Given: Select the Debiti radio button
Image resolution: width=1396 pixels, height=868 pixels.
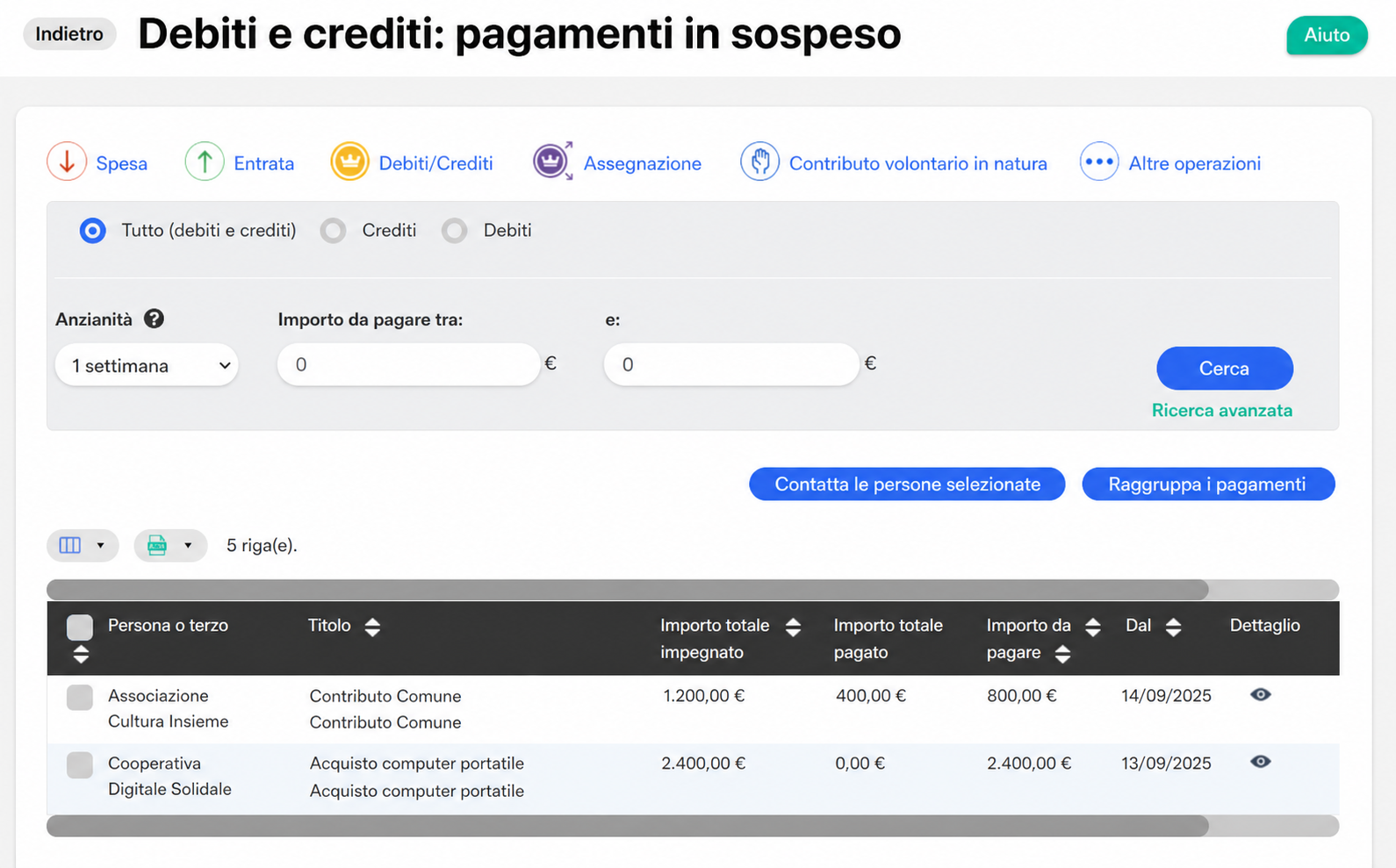Looking at the screenshot, I should (x=454, y=231).
